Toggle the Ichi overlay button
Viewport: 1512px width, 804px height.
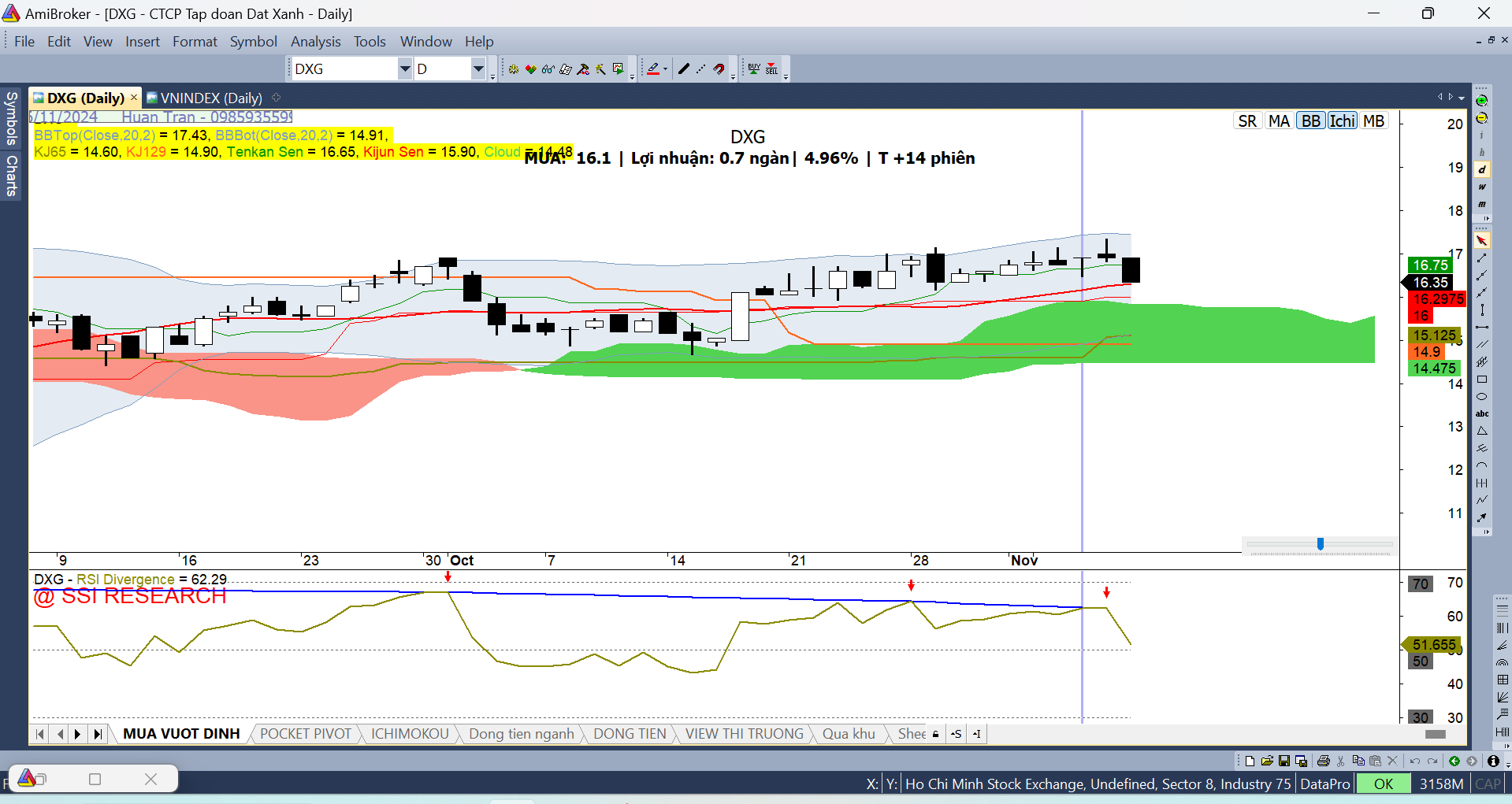1343,120
